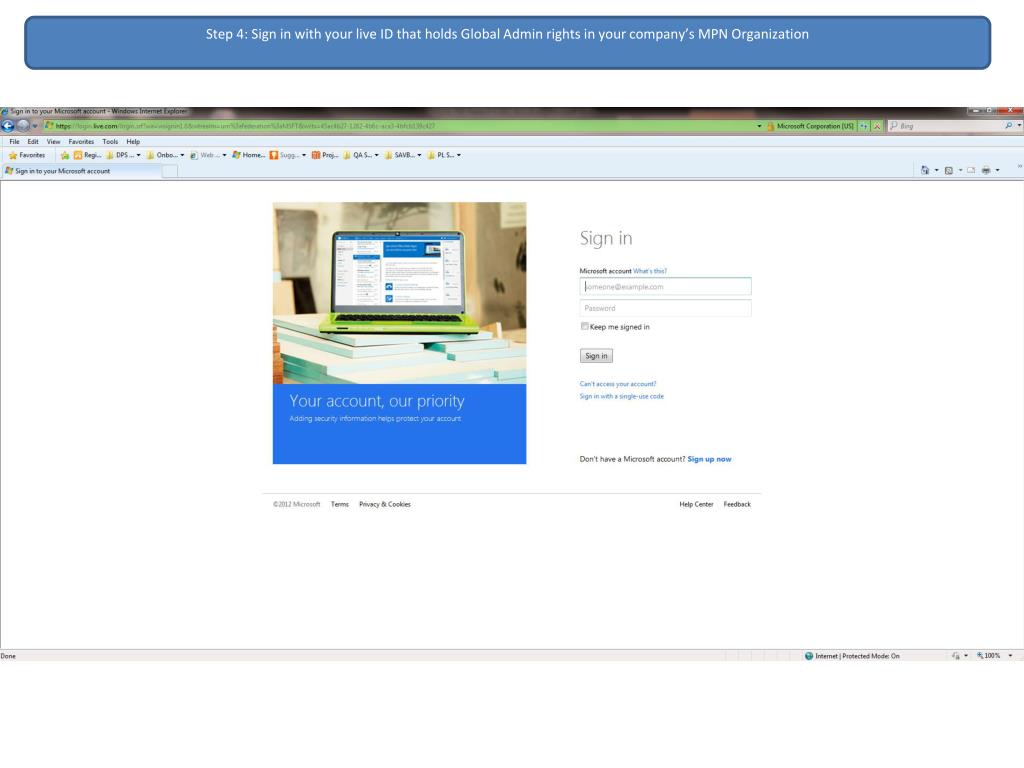Expand the SAVB... folder dropdown arrow
This screenshot has width=1024, height=768.
[419, 155]
